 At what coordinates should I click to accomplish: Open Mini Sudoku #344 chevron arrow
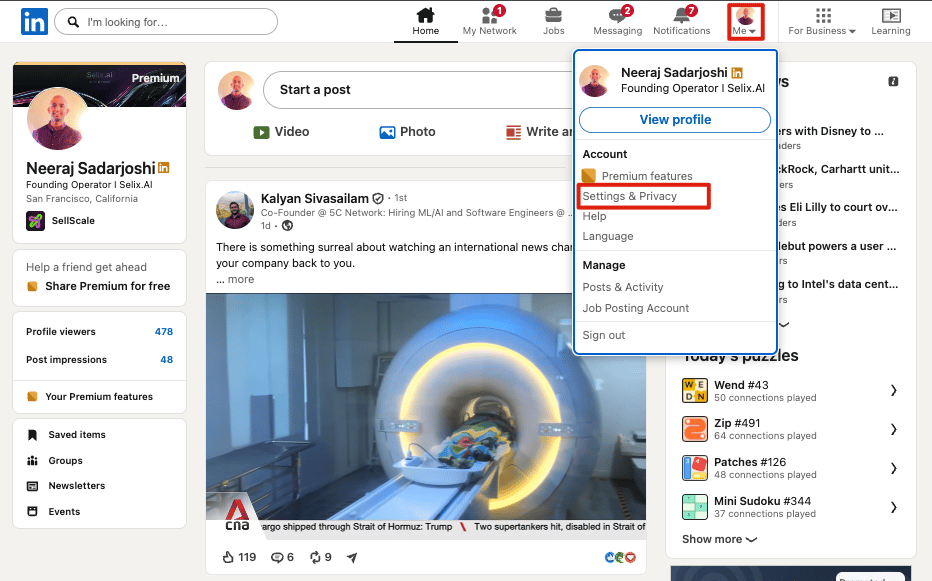coord(893,507)
